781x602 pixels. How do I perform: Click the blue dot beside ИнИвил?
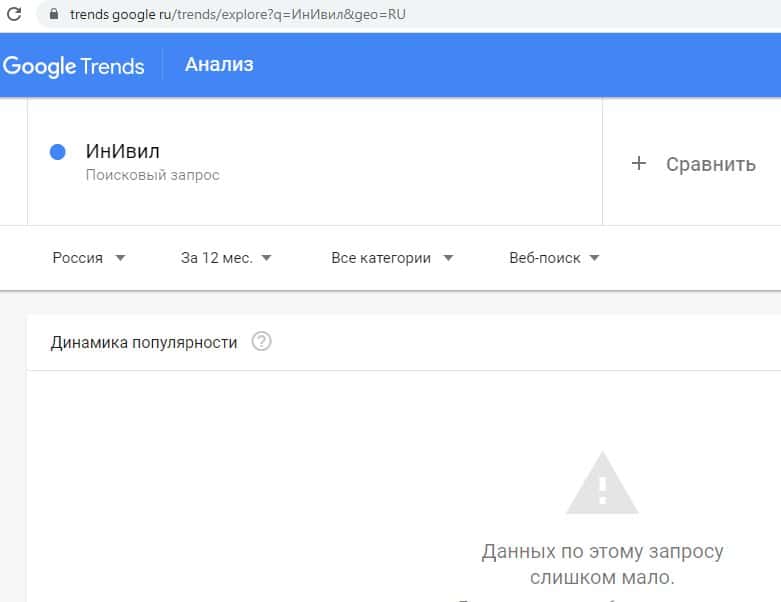(57, 152)
